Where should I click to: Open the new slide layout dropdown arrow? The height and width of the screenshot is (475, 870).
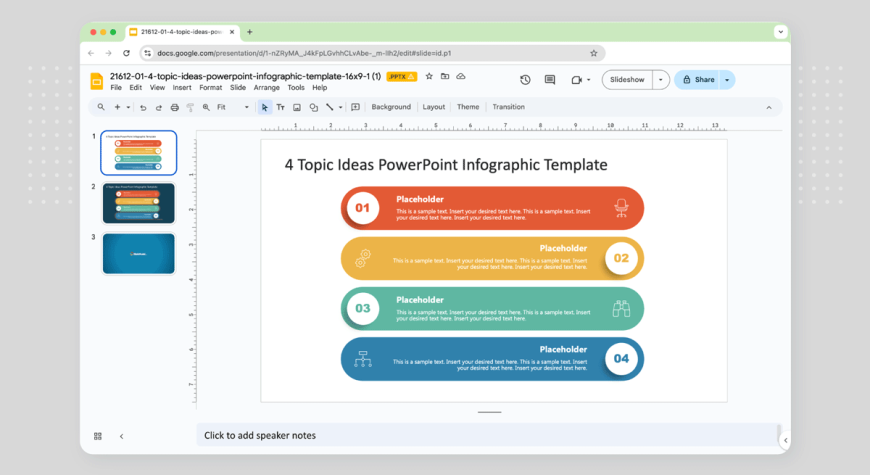tap(128, 107)
